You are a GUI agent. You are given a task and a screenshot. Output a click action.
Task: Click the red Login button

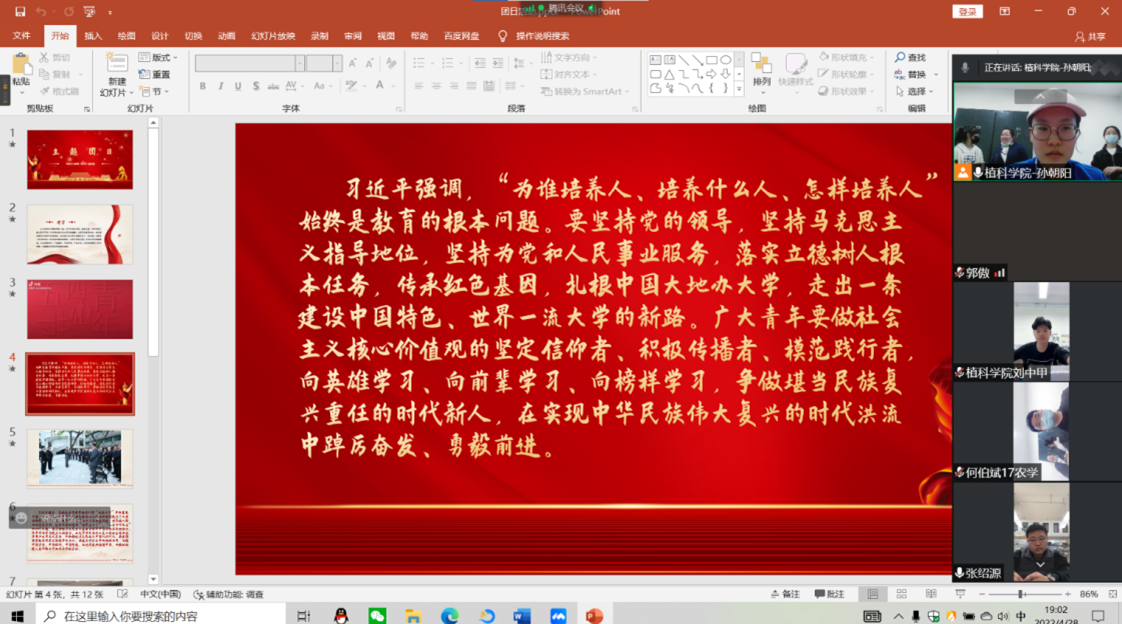tap(967, 12)
